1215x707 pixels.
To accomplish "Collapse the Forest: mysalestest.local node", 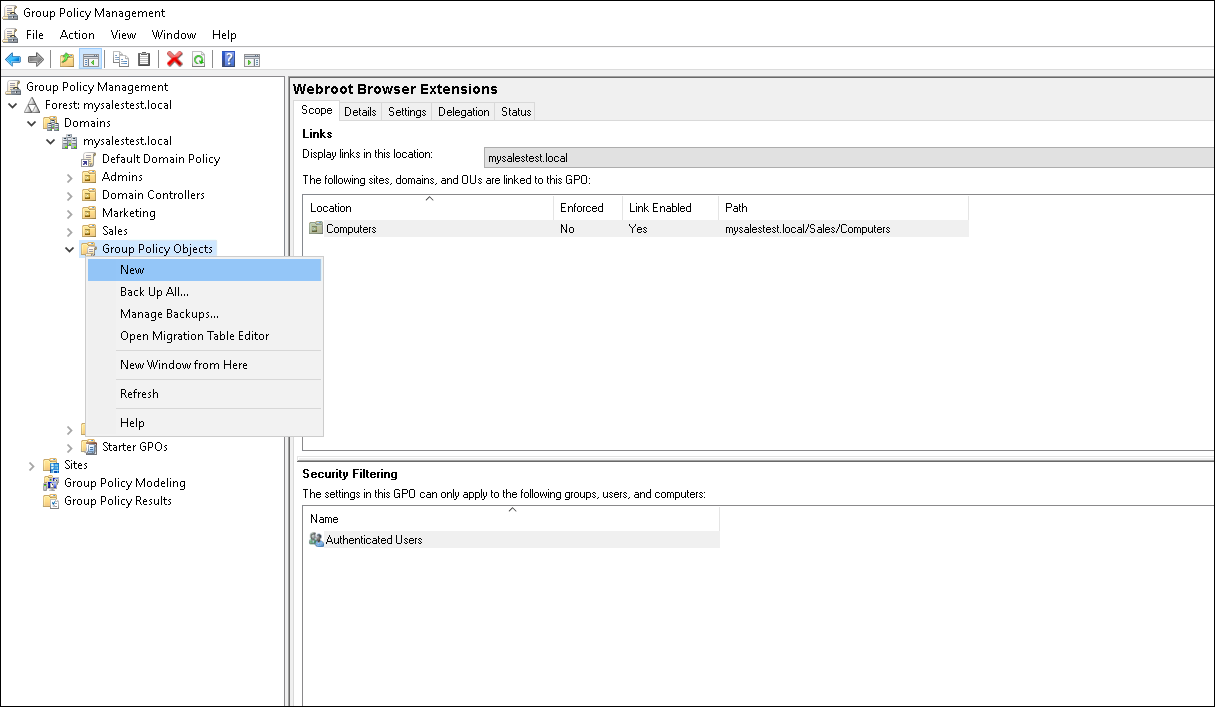I will [13, 104].
